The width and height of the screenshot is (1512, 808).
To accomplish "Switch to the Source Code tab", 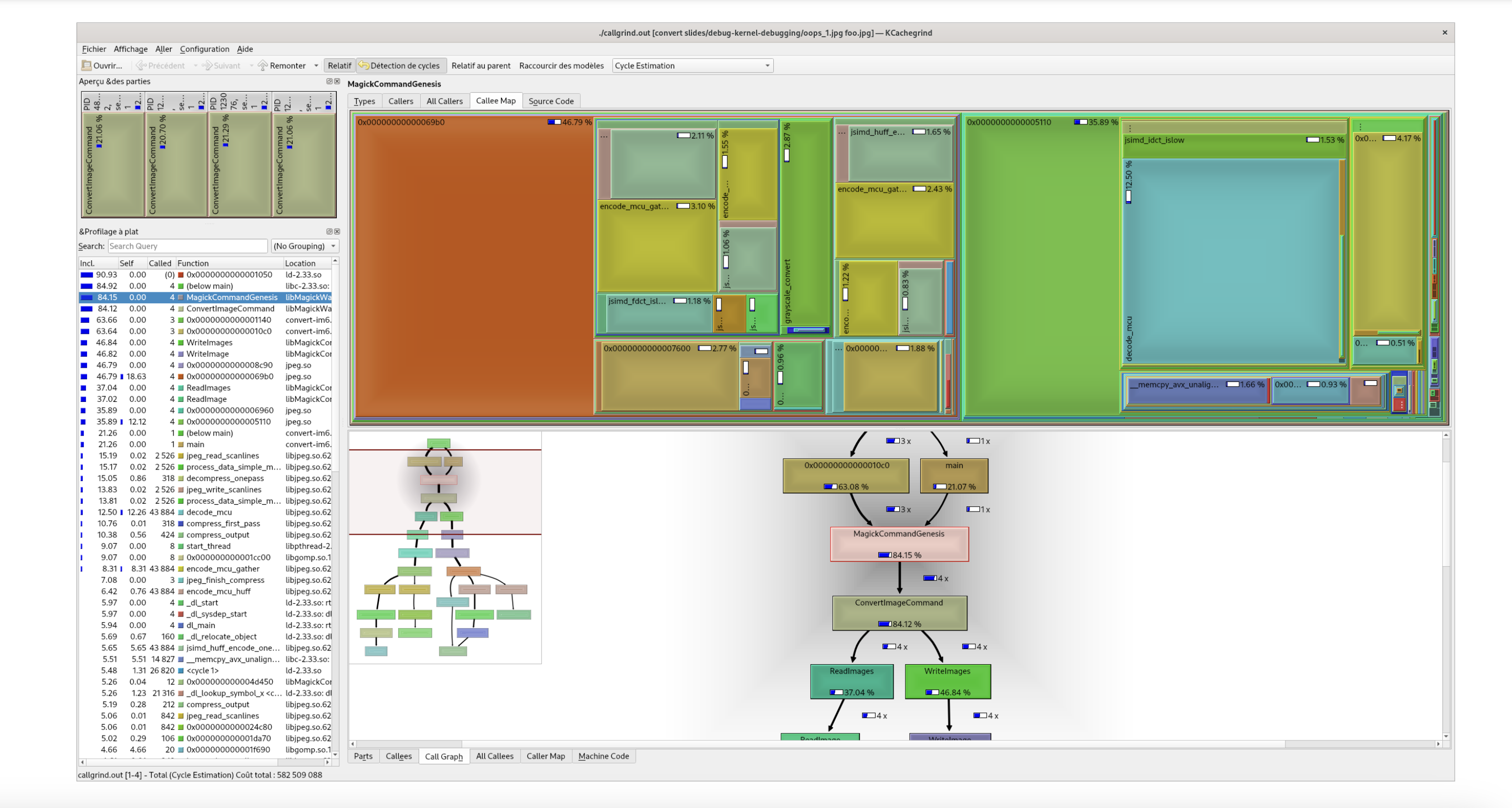I will pyautogui.click(x=550, y=101).
